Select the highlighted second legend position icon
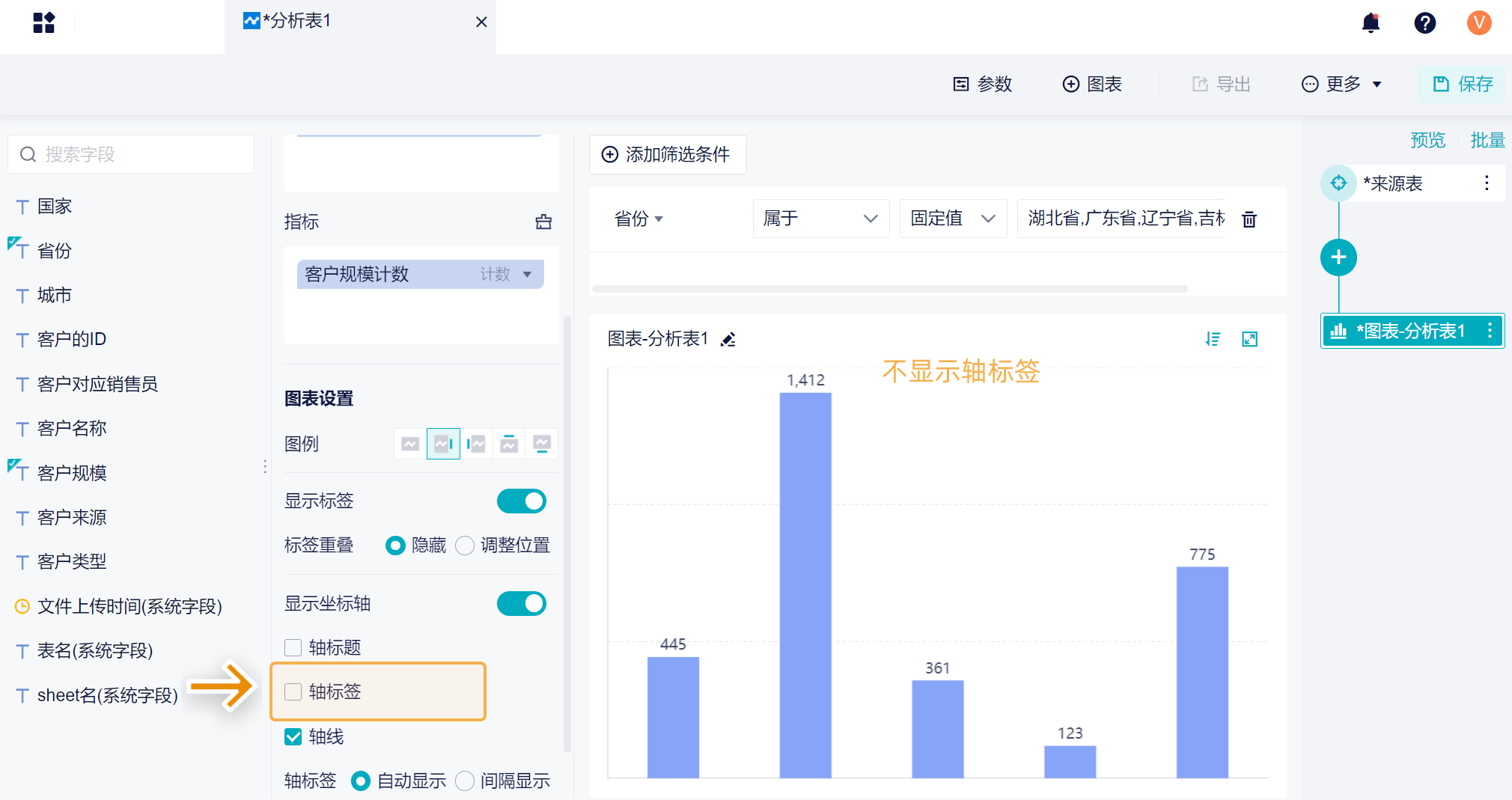 443,444
